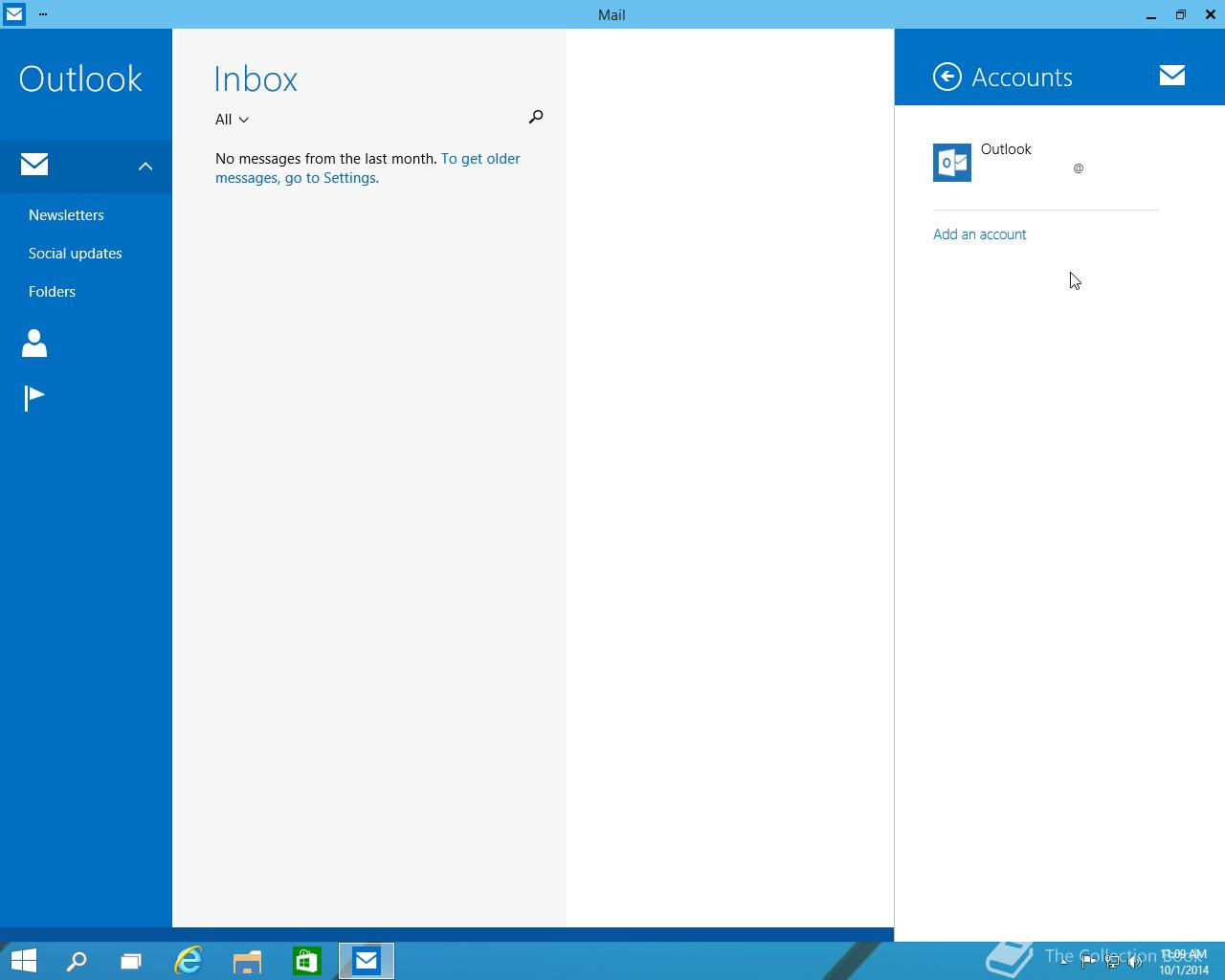1225x980 pixels.
Task: Click the Mail envelope icon in Accounts header
Action: (1172, 76)
